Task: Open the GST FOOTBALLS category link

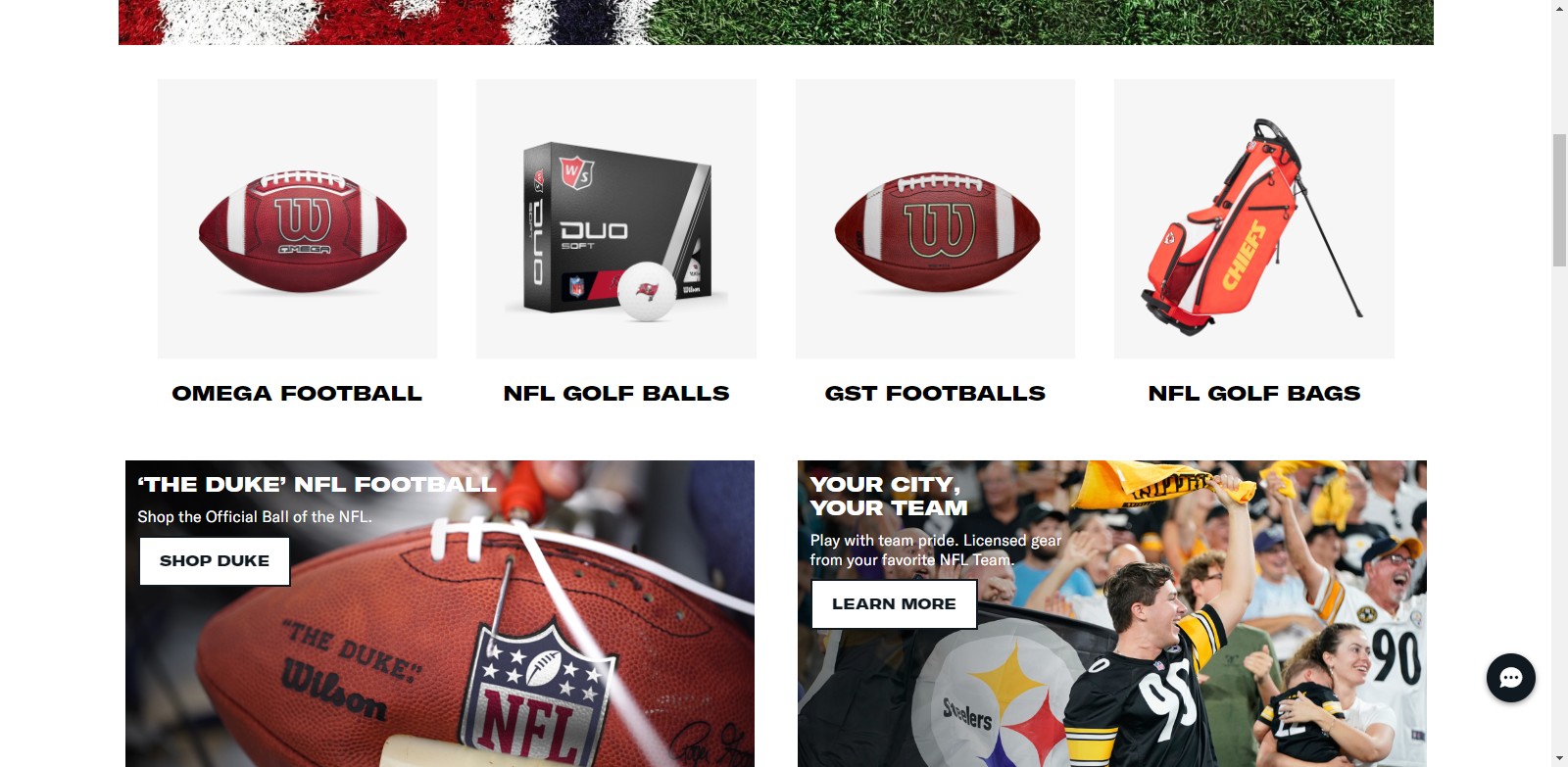Action: [x=935, y=394]
